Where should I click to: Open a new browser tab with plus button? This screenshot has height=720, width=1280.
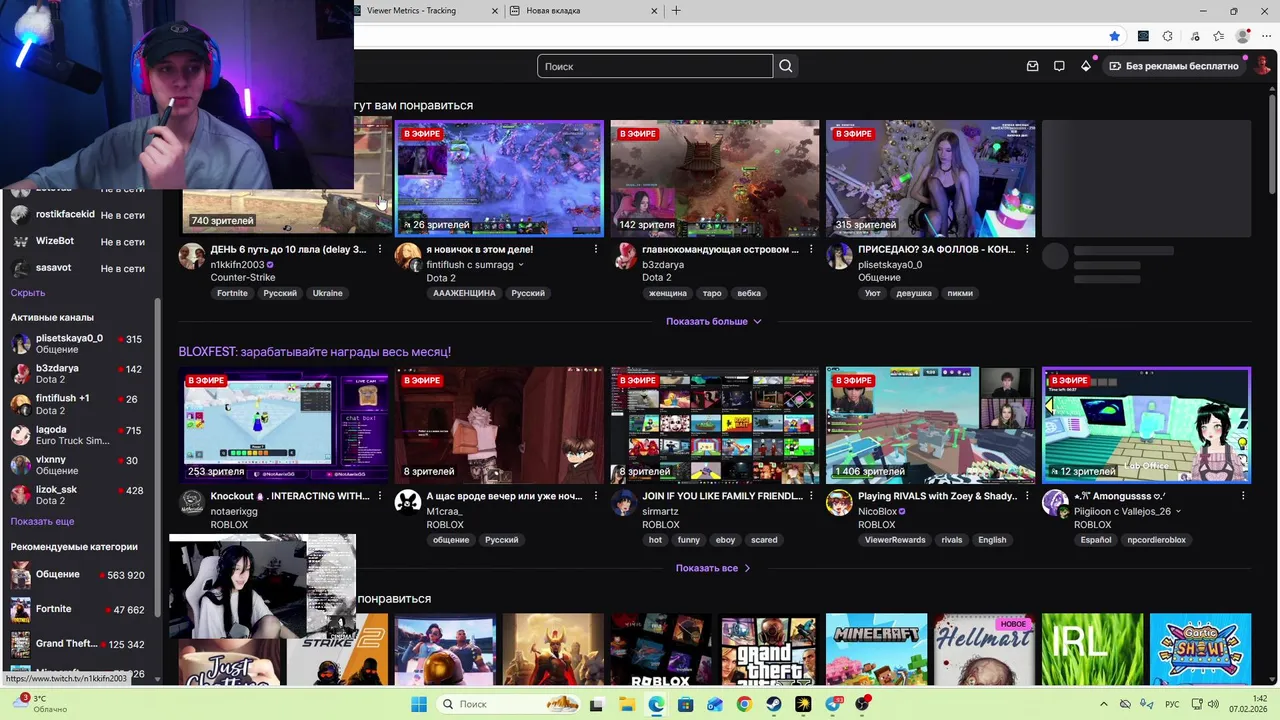pos(676,11)
